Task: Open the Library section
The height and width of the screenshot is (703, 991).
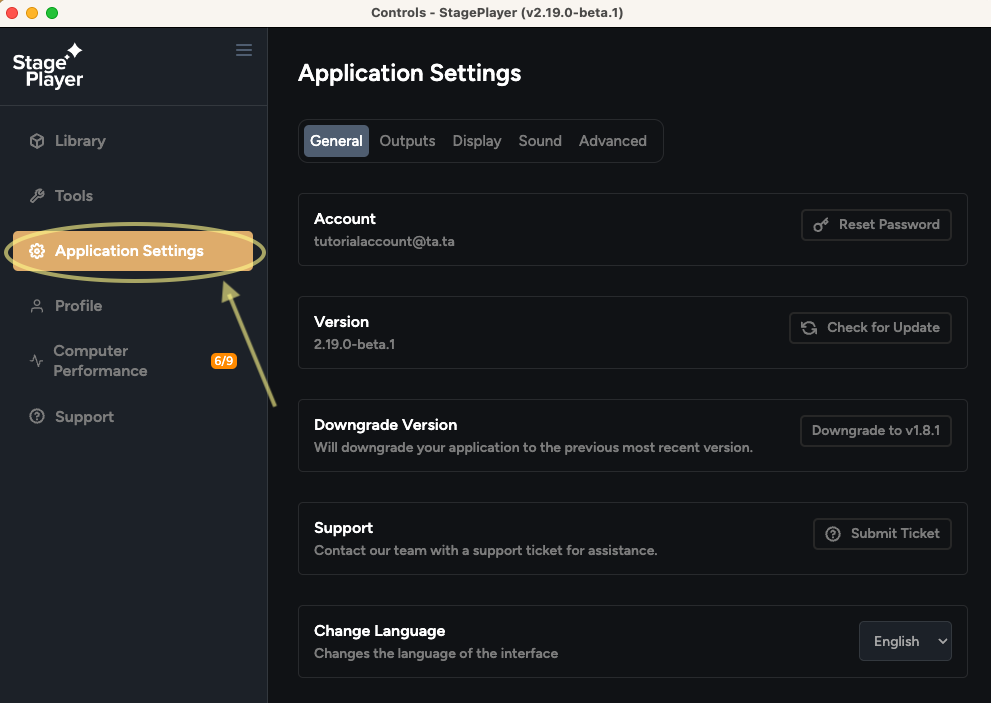Action: (x=133, y=141)
